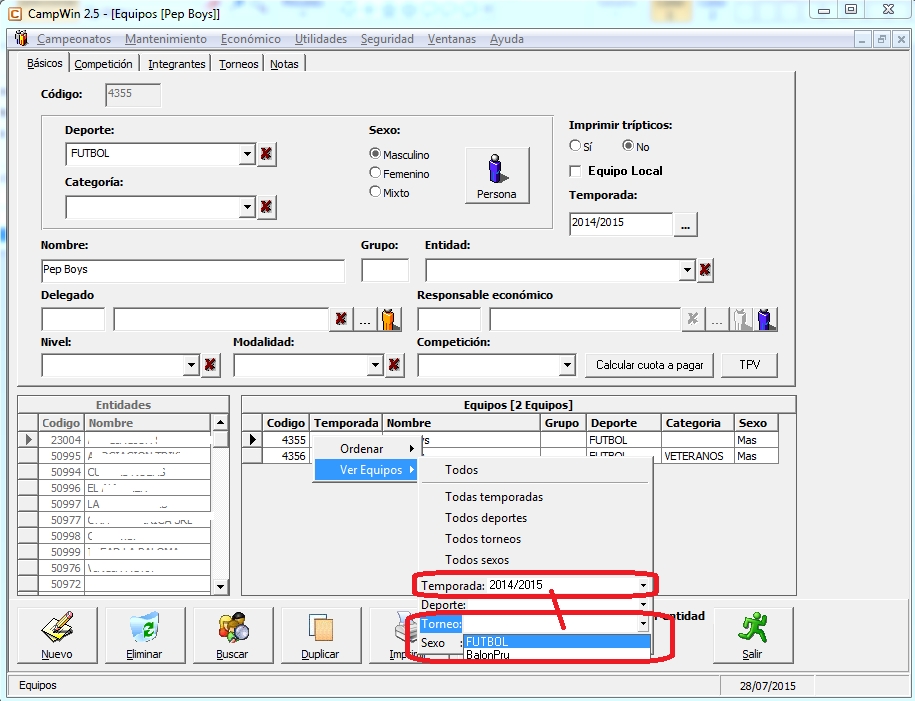915x701 pixels.
Task: Clear the Deporte field with red X
Action: pos(266,154)
